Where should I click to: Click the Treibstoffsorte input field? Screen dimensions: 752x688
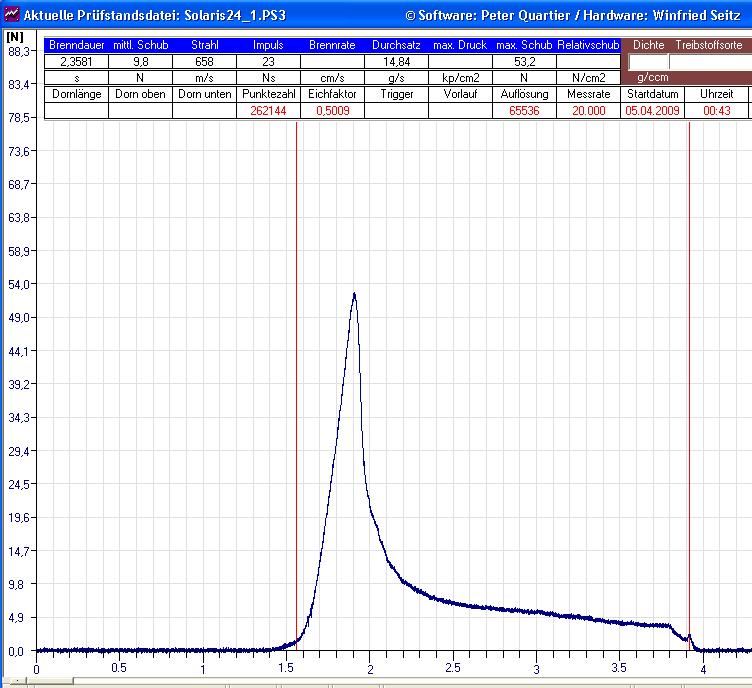click(710, 62)
